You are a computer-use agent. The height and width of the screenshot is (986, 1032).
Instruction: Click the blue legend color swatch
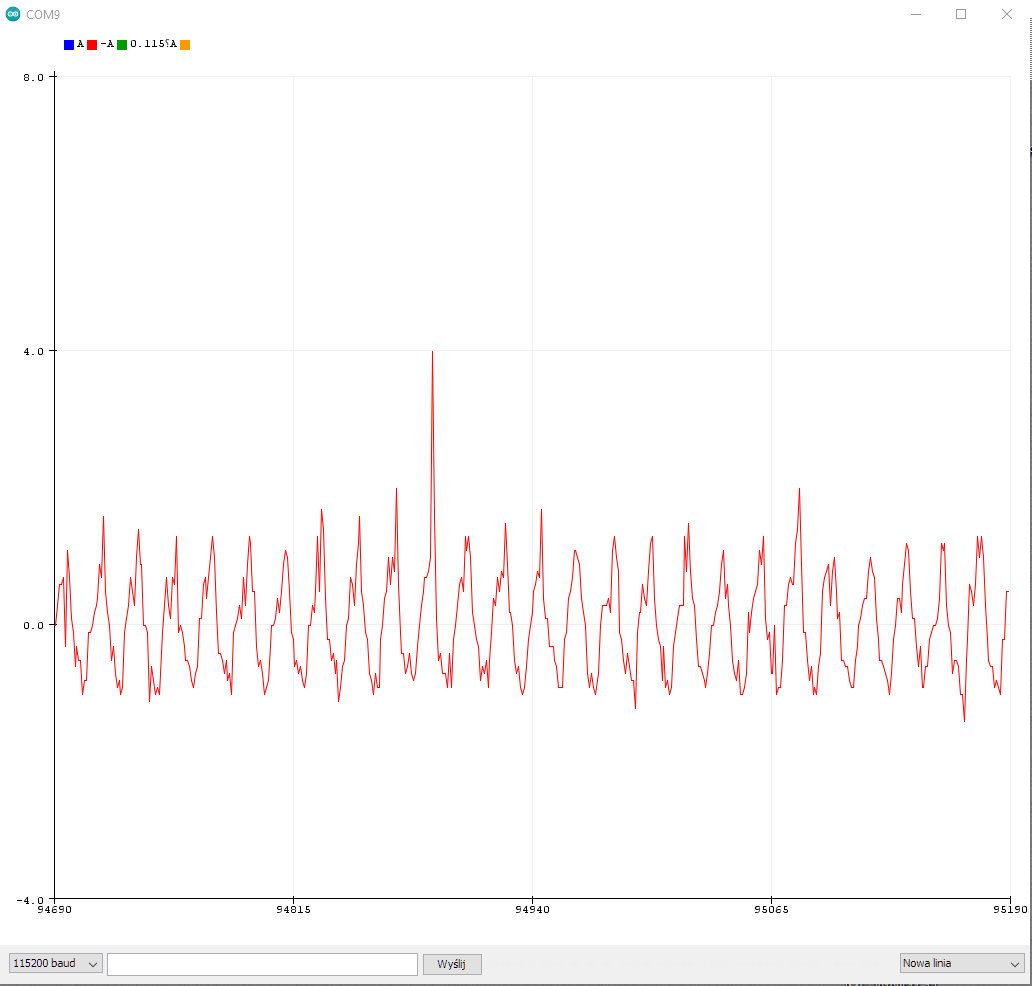(x=69, y=45)
